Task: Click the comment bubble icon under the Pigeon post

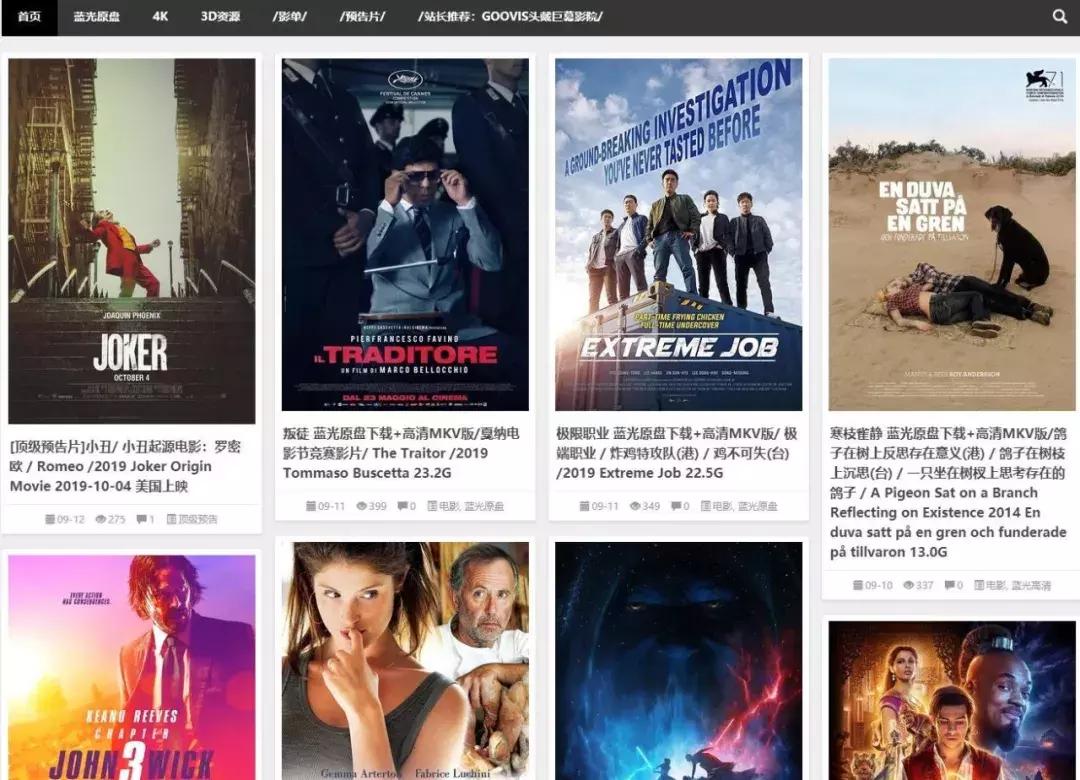Action: [x=949, y=585]
